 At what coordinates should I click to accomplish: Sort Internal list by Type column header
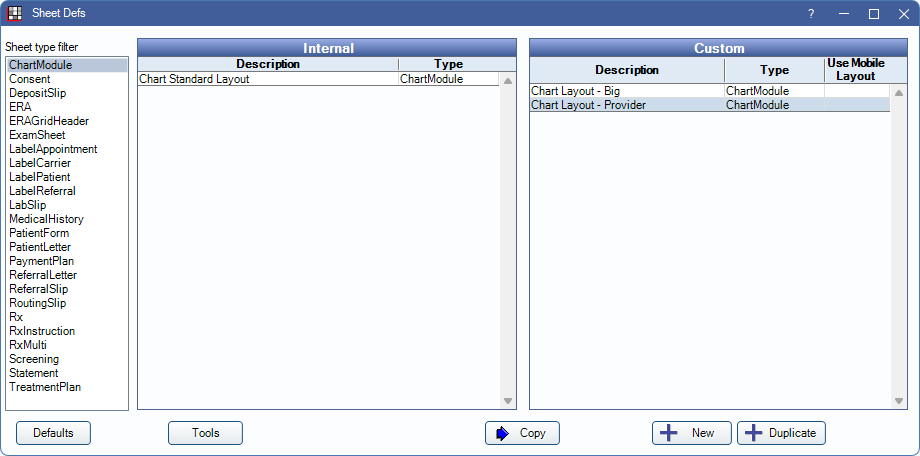click(448, 64)
